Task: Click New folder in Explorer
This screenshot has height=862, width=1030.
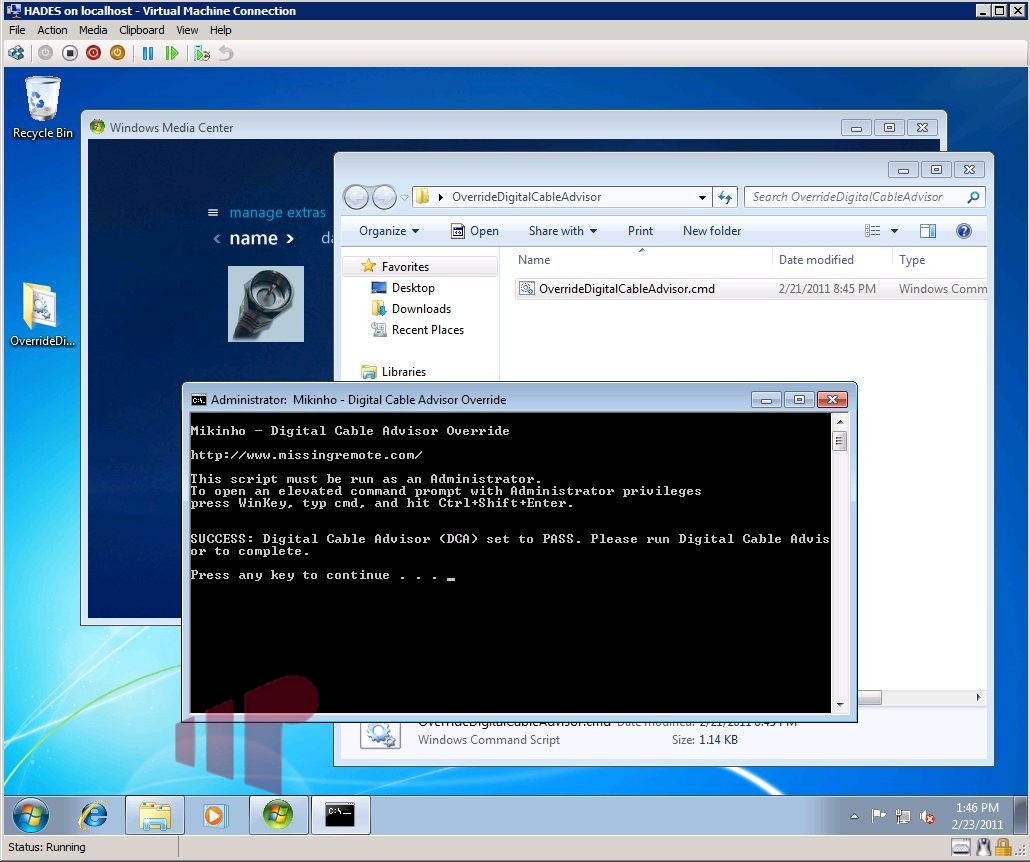Action: (711, 231)
